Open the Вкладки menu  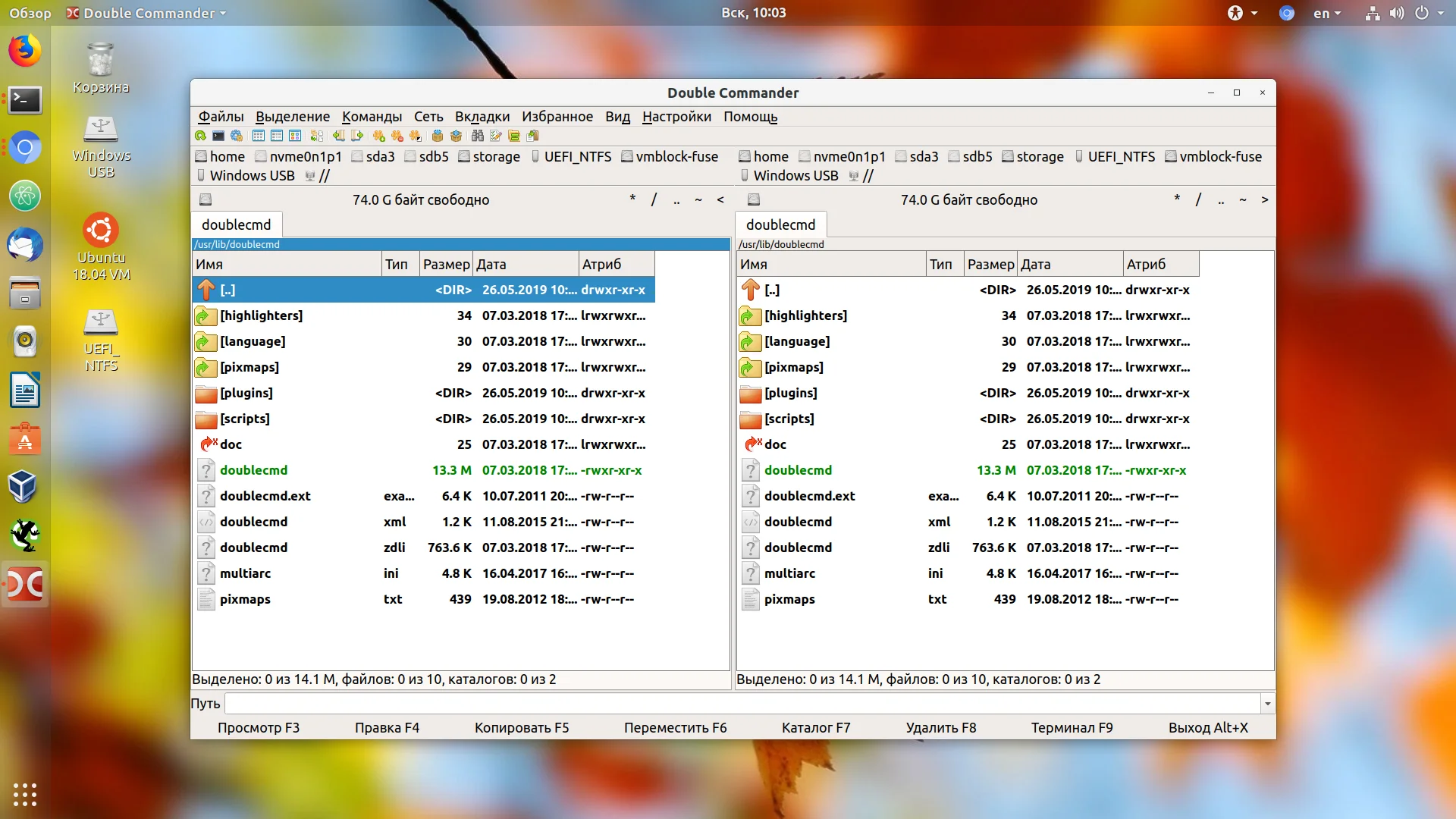482,116
